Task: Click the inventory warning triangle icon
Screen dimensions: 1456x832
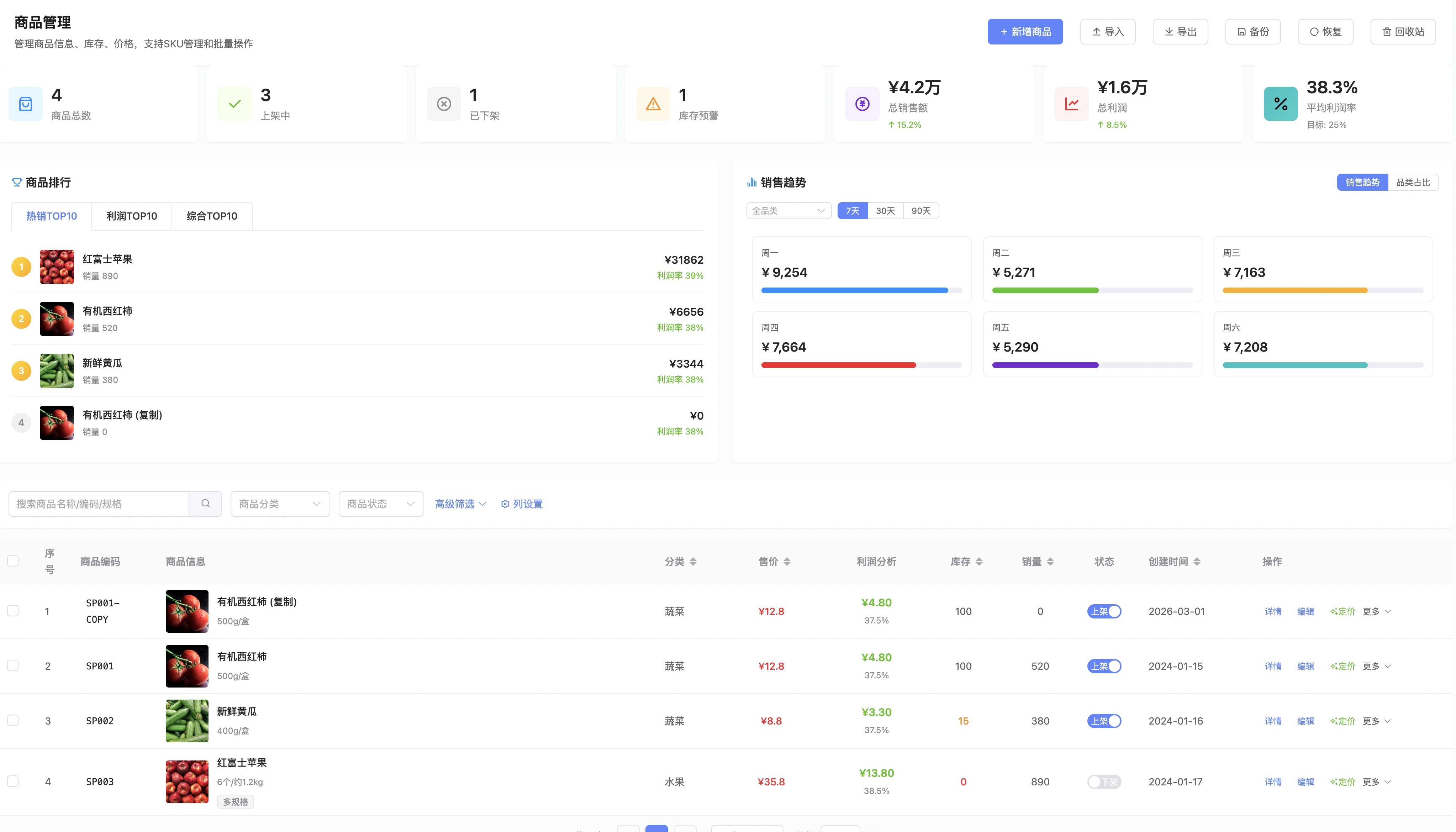Action: 653,104
